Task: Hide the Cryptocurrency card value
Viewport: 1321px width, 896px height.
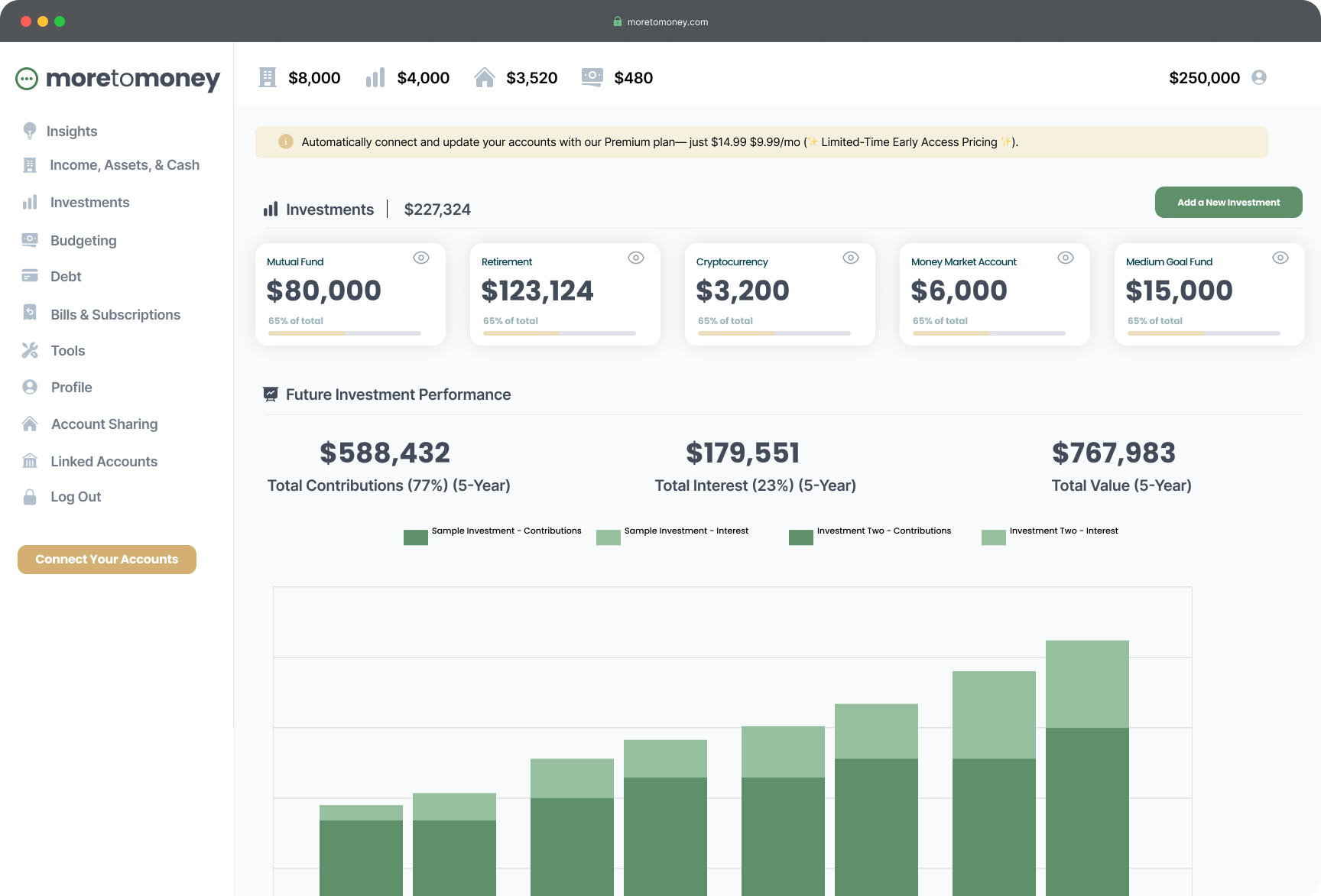Action: point(851,258)
